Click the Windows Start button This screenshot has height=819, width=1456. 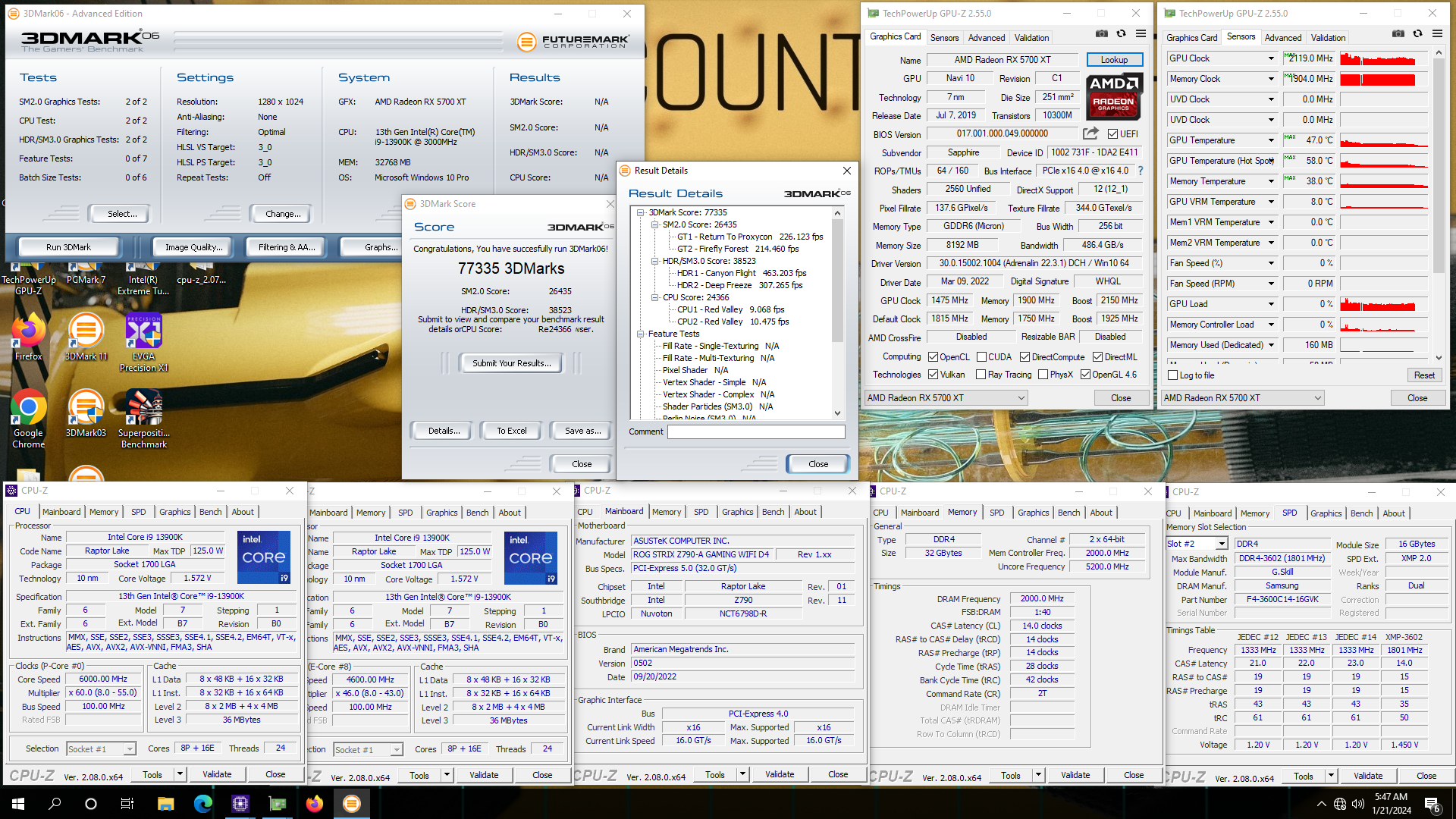pos(18,804)
